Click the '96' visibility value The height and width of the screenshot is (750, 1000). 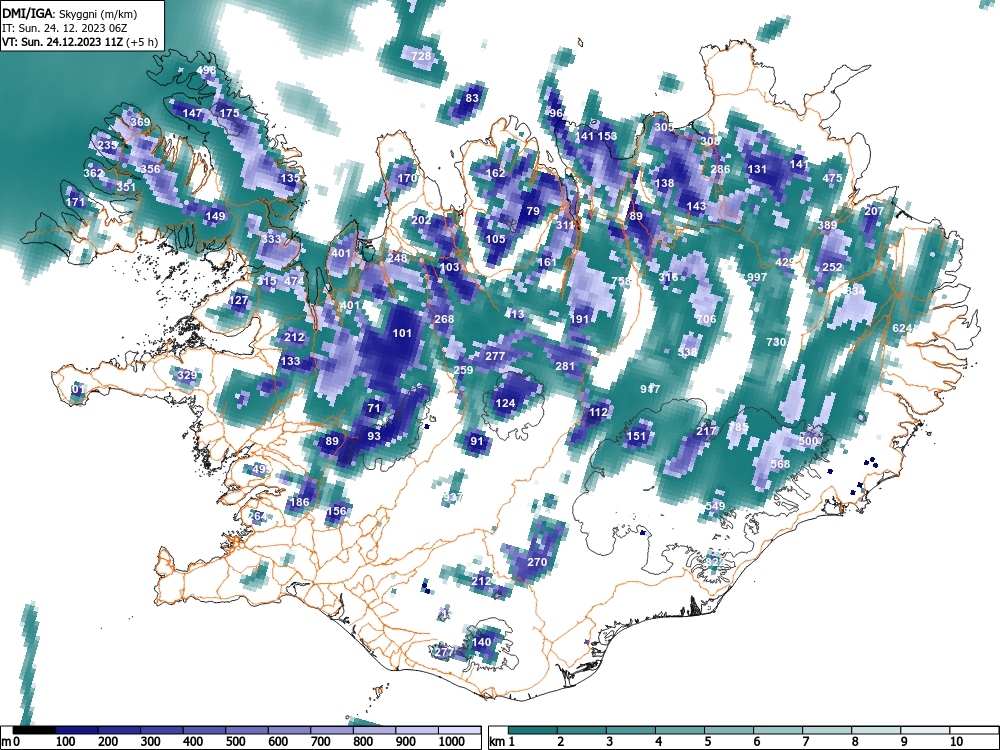click(x=556, y=113)
